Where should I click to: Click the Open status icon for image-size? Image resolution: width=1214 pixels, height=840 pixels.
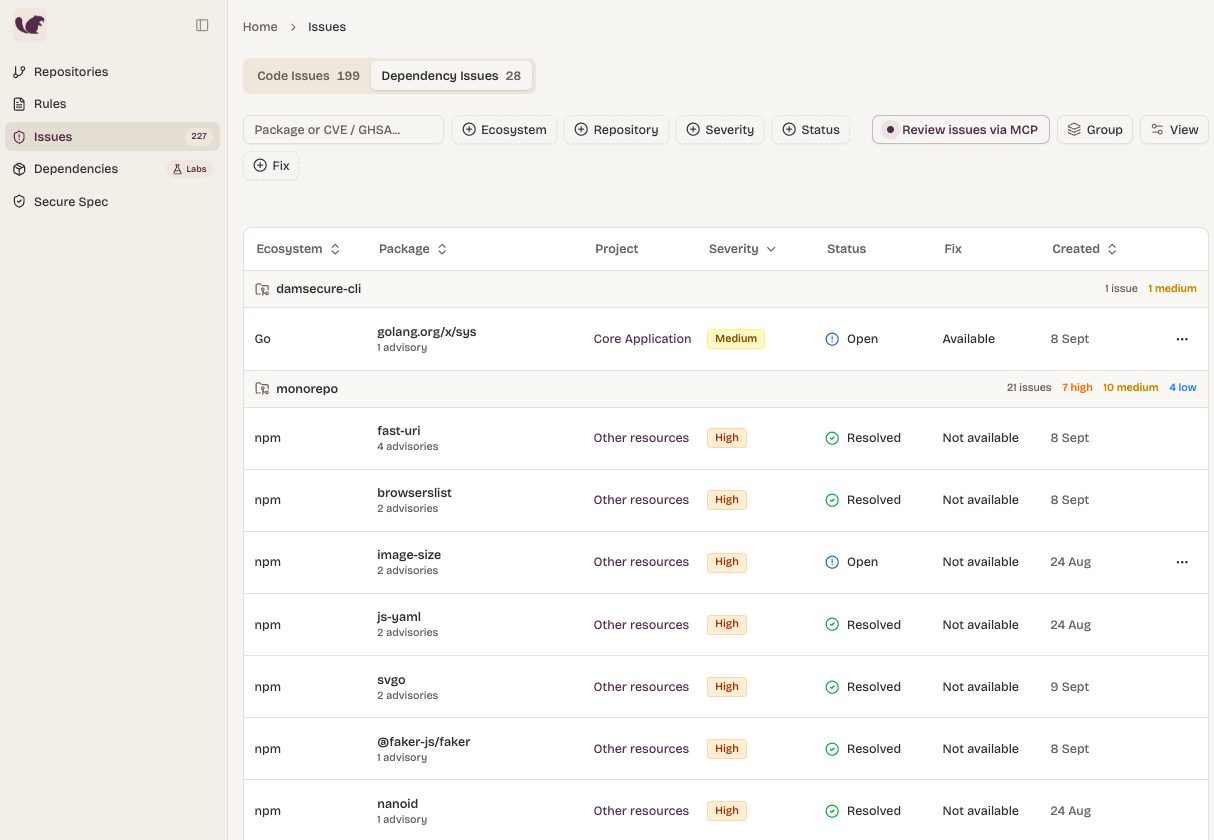click(832, 562)
